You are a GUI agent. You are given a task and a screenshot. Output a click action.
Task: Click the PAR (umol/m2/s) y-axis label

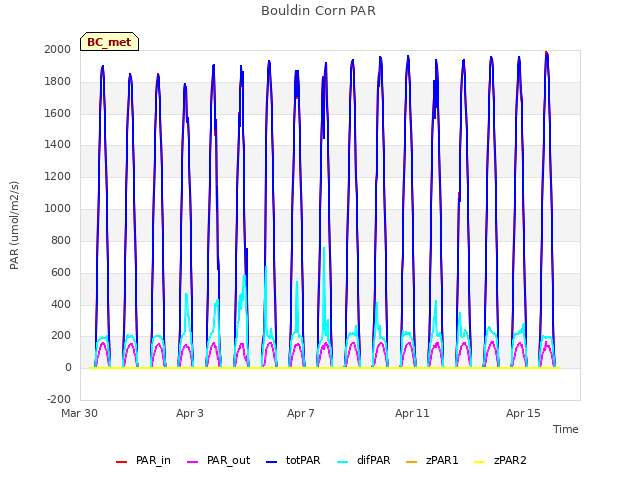click(x=14, y=225)
